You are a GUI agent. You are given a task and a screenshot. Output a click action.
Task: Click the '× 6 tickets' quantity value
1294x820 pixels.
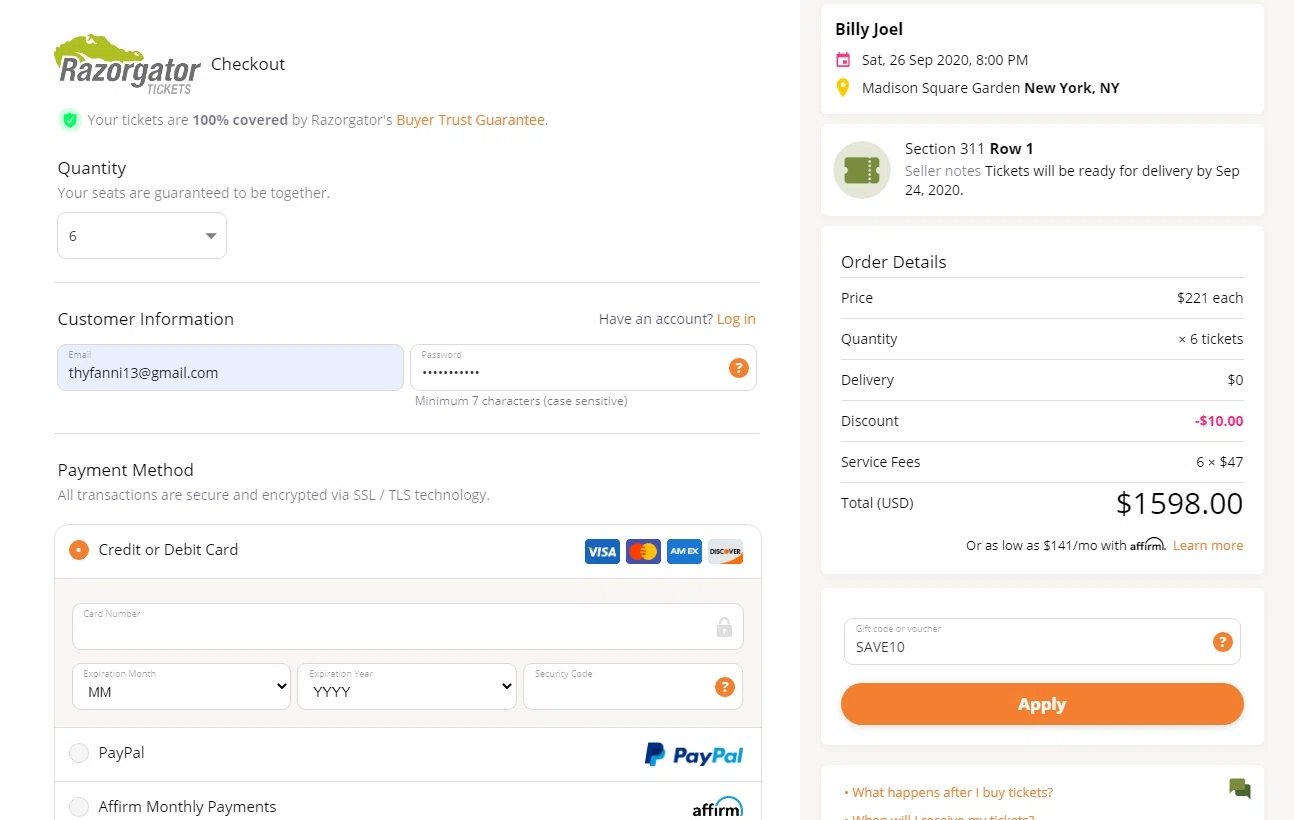point(1211,339)
